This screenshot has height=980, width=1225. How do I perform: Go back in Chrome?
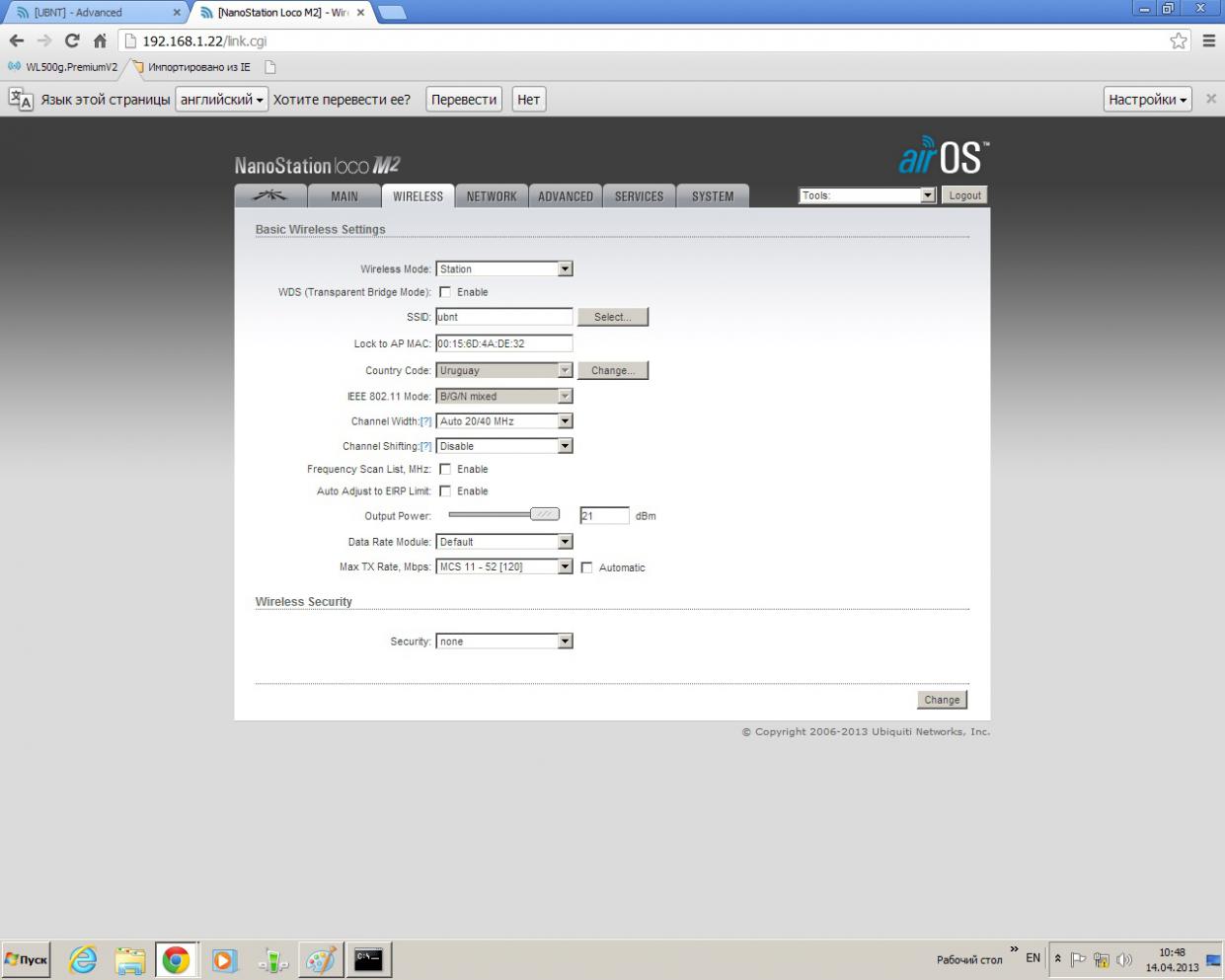pos(17,40)
